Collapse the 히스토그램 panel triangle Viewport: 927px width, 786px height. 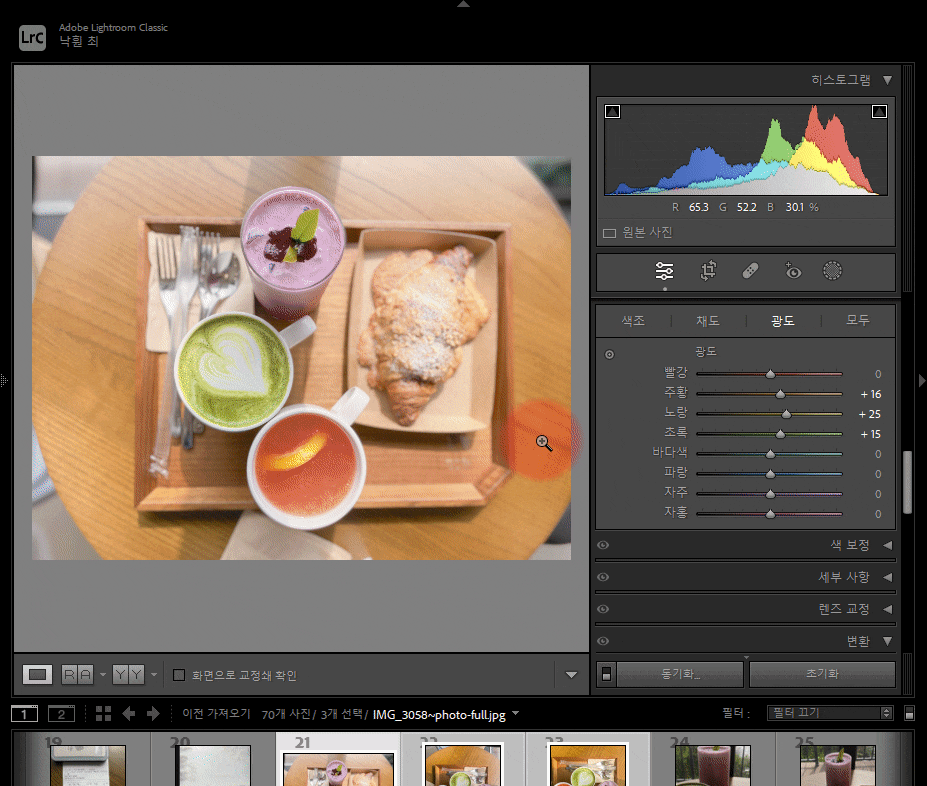(887, 80)
